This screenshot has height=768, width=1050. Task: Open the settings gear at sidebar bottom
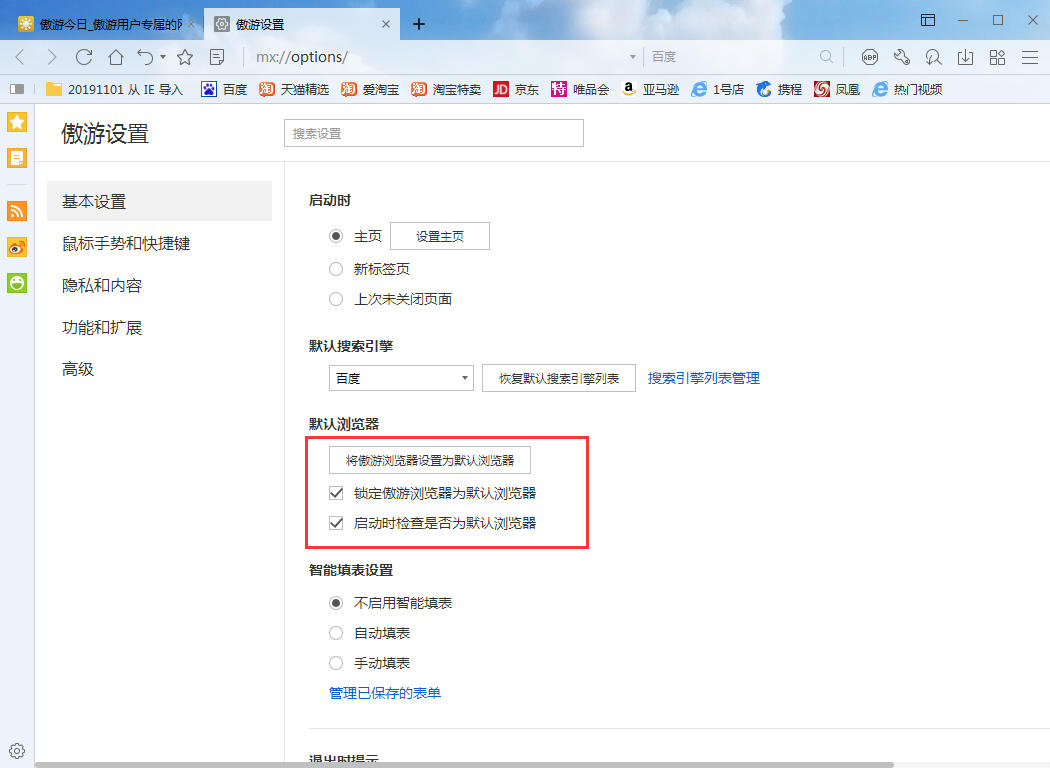click(x=16, y=750)
